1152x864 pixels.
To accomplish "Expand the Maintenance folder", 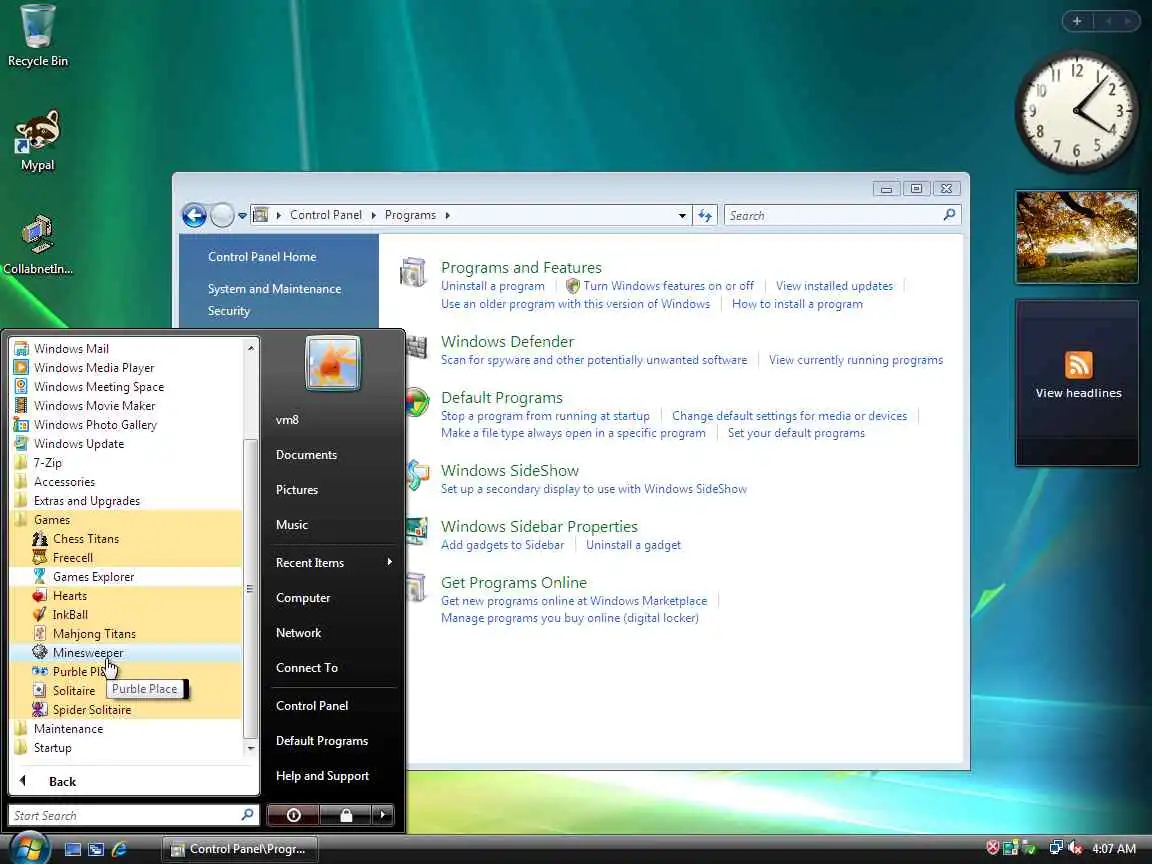I will tap(68, 729).
